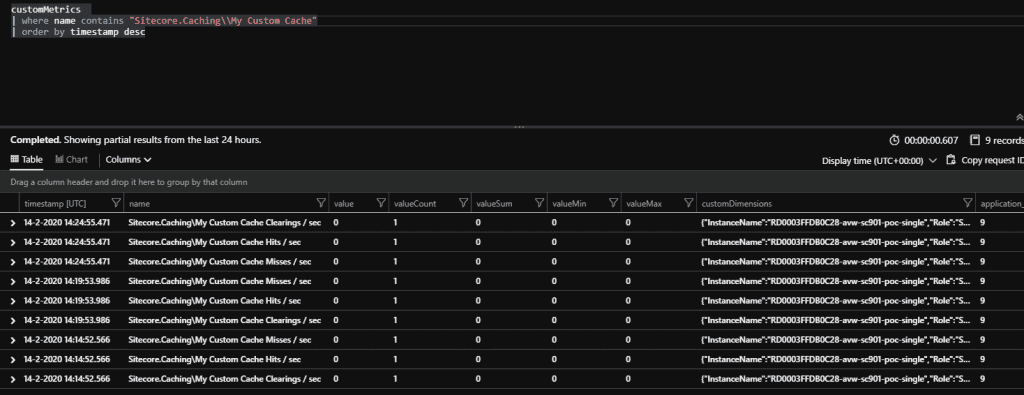Click the query duration stopwatch icon
This screenshot has height=395, width=1024.
894,140
